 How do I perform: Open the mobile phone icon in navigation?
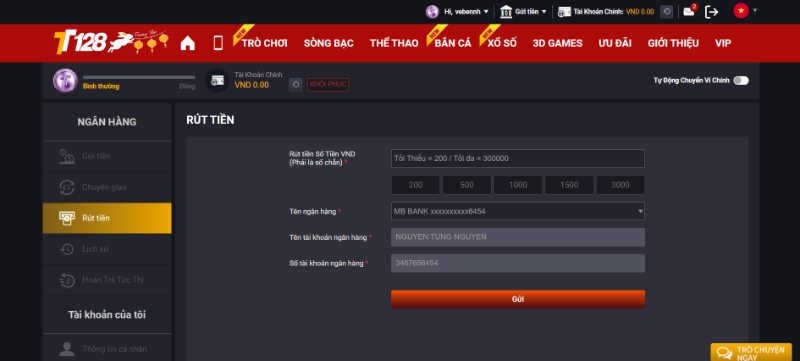[218, 43]
